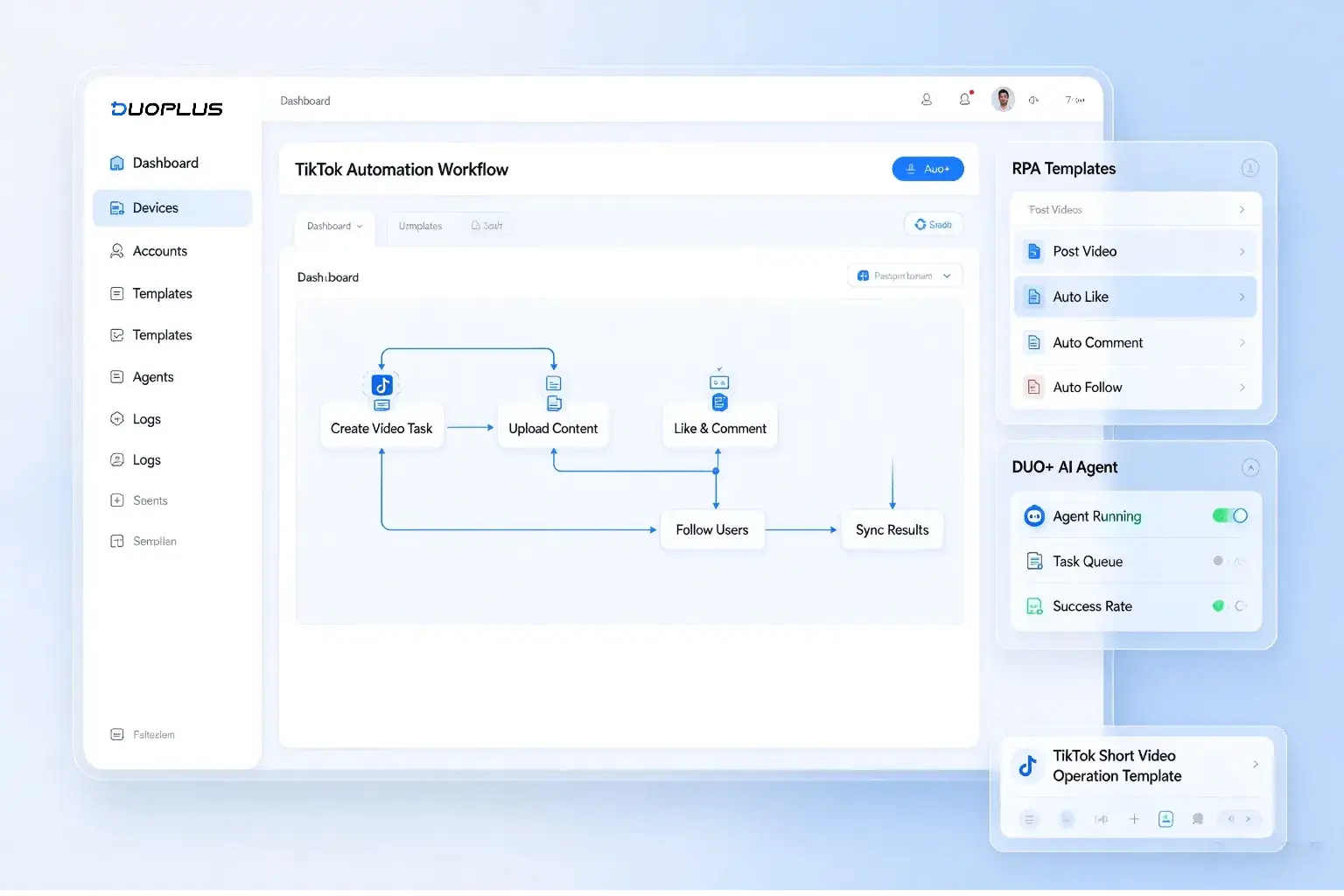Select the Create Video Task node
The image size is (1344, 896).
tap(381, 429)
